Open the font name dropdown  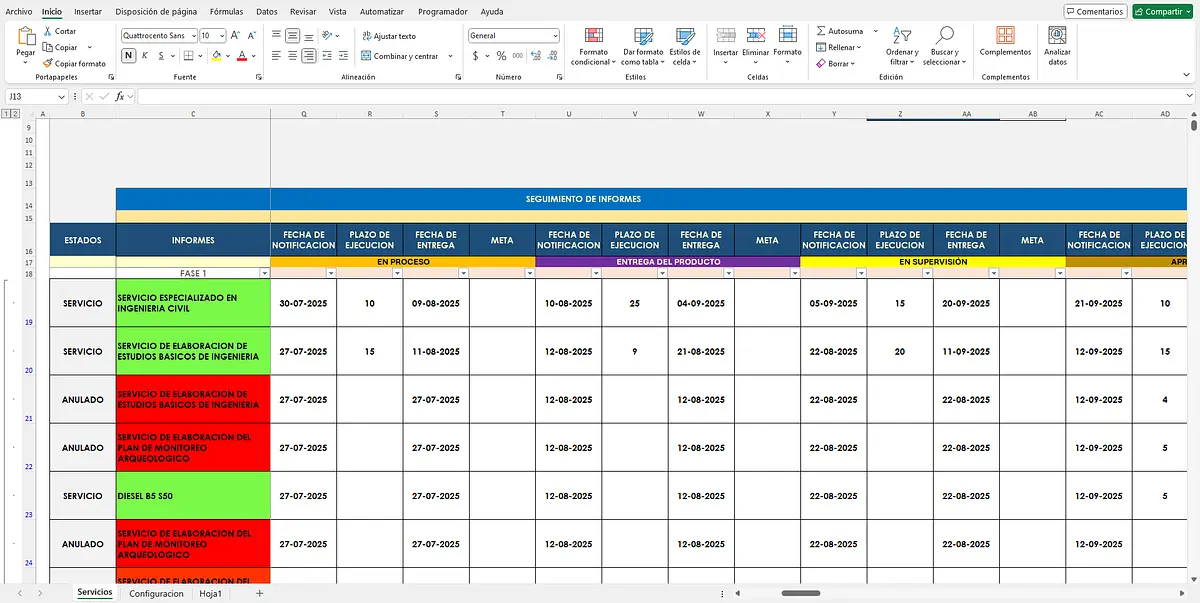192,35
